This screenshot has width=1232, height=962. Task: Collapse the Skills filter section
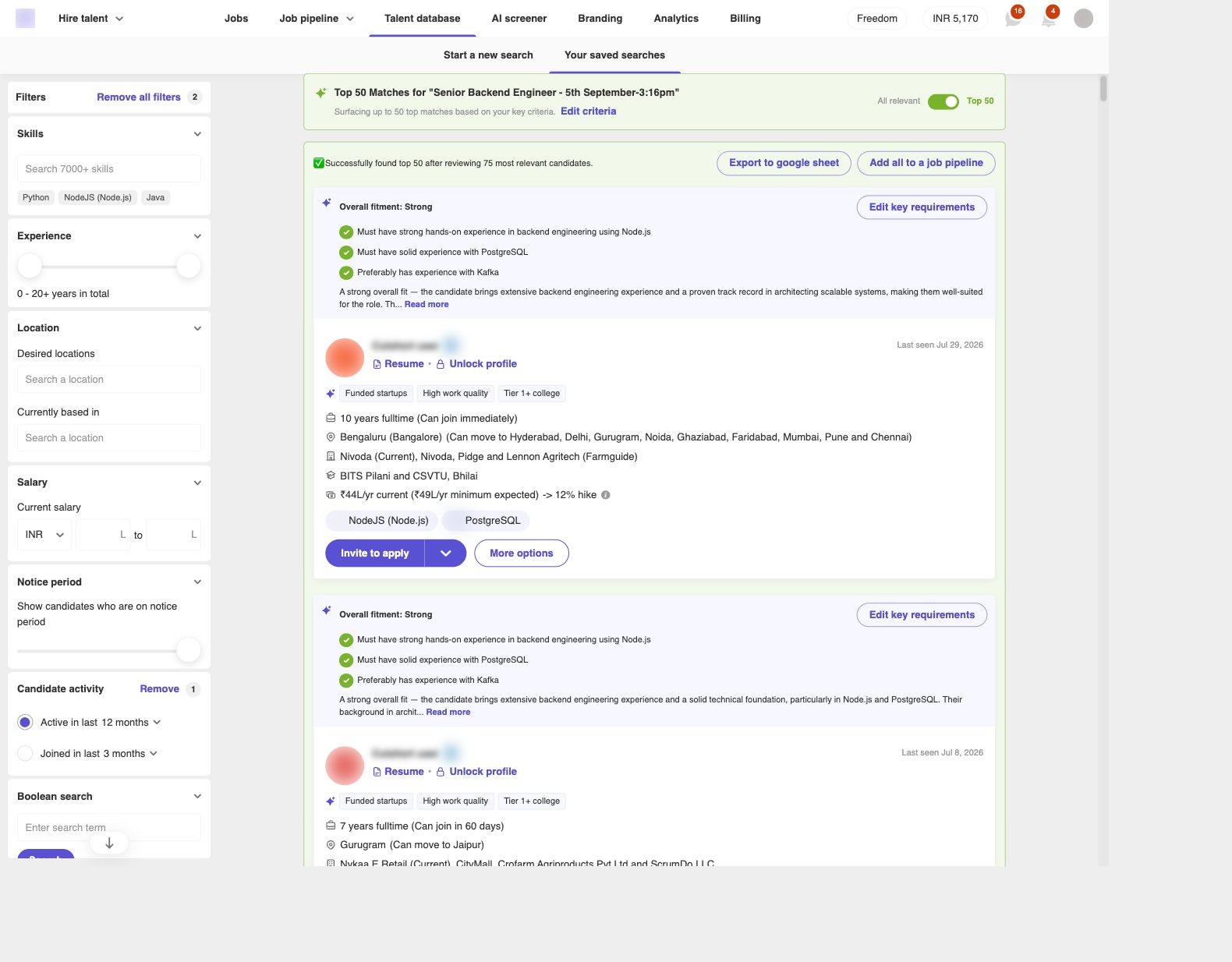pyautogui.click(x=197, y=134)
